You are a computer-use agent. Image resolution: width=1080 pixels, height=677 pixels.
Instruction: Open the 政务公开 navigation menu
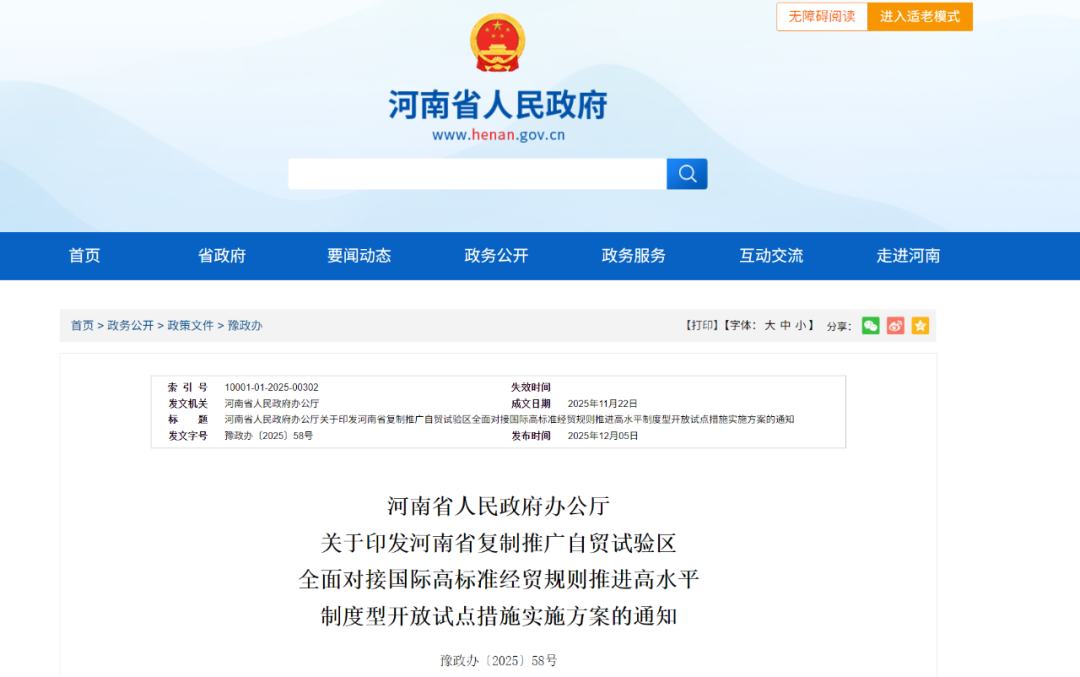coord(495,255)
